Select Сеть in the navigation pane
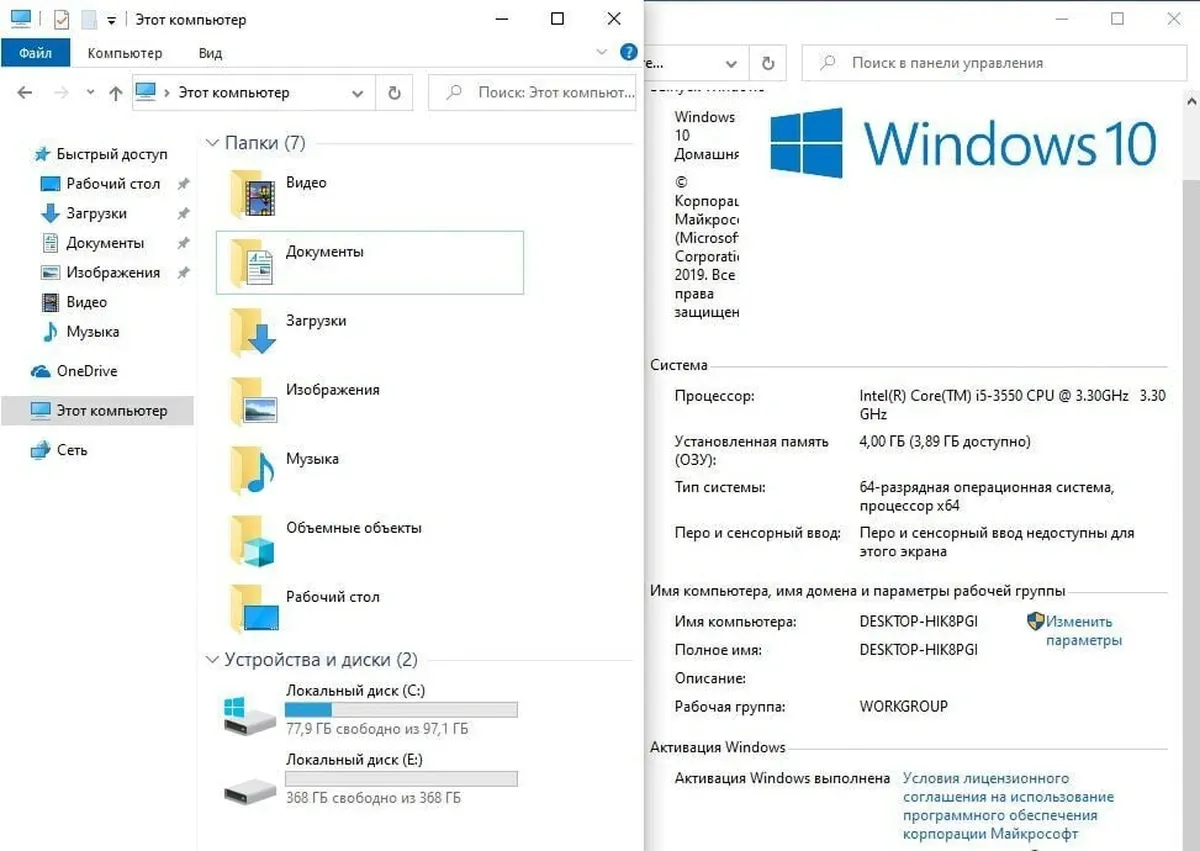 point(72,450)
